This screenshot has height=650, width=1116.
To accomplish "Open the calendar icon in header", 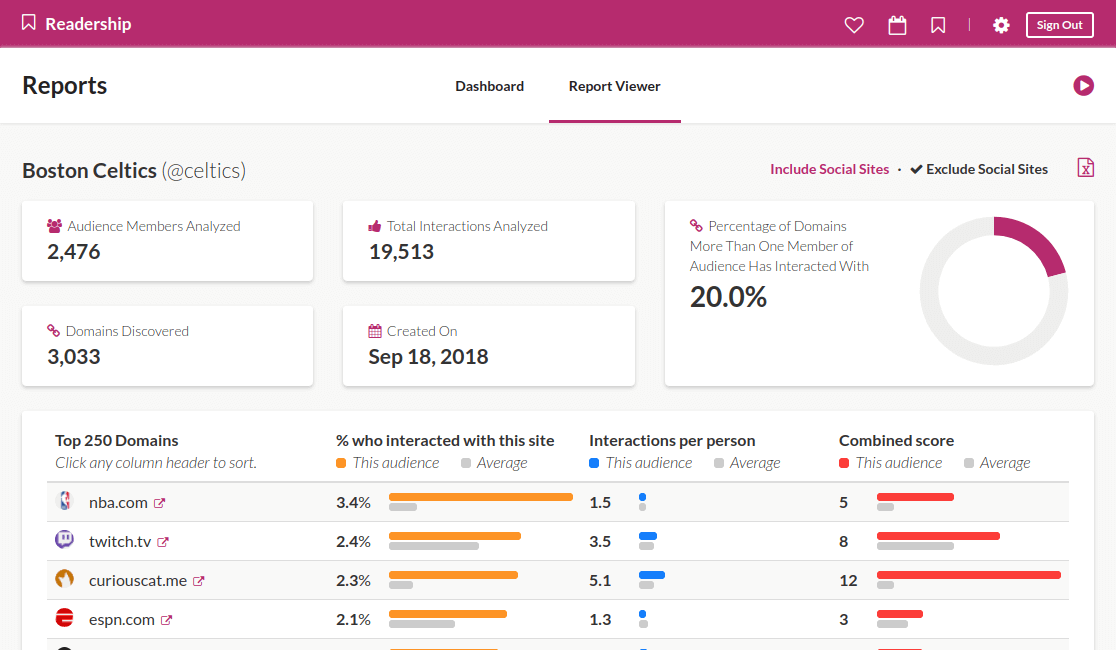I will (897, 26).
